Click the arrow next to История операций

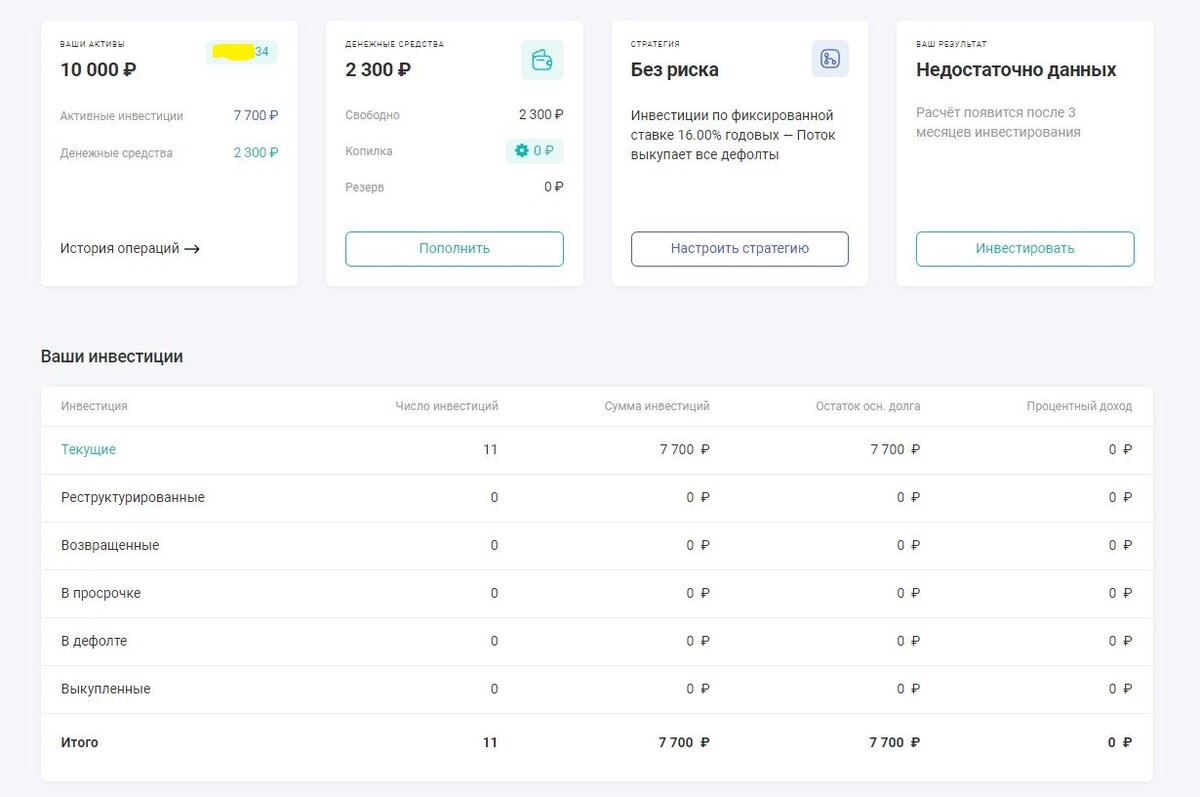(x=192, y=249)
